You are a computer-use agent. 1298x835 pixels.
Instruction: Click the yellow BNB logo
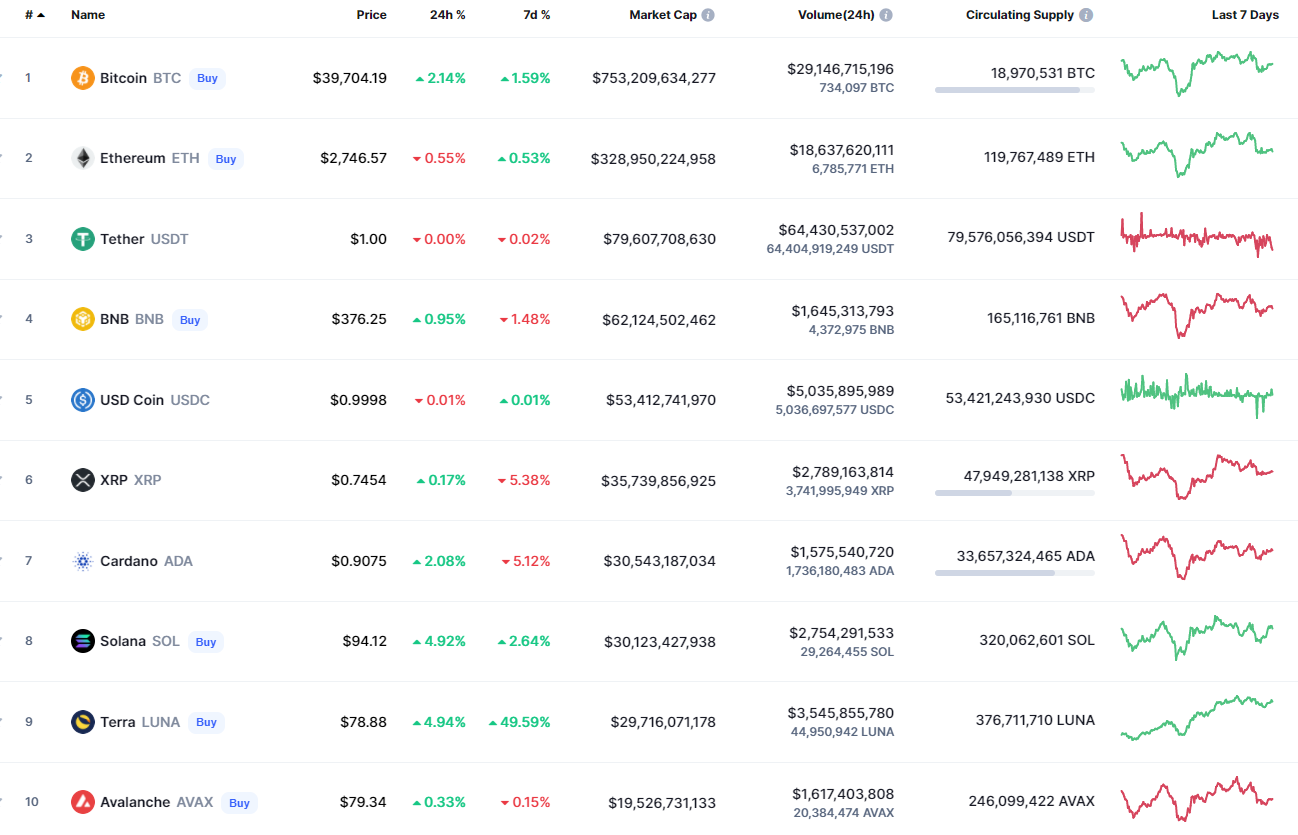point(83,319)
